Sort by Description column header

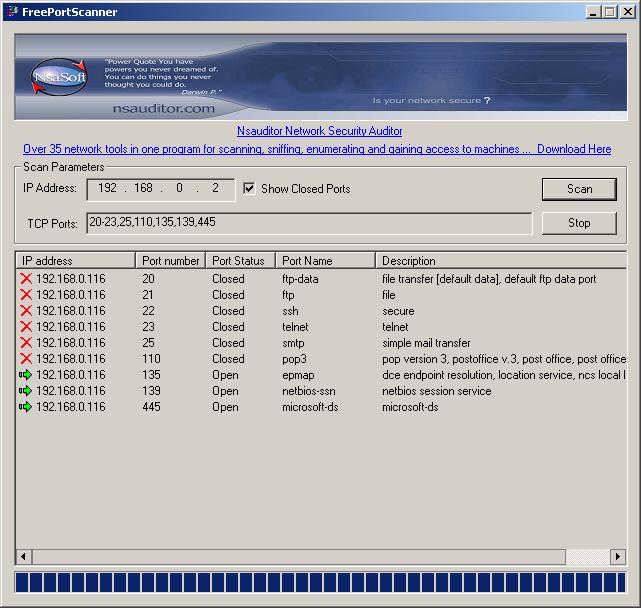point(501,260)
